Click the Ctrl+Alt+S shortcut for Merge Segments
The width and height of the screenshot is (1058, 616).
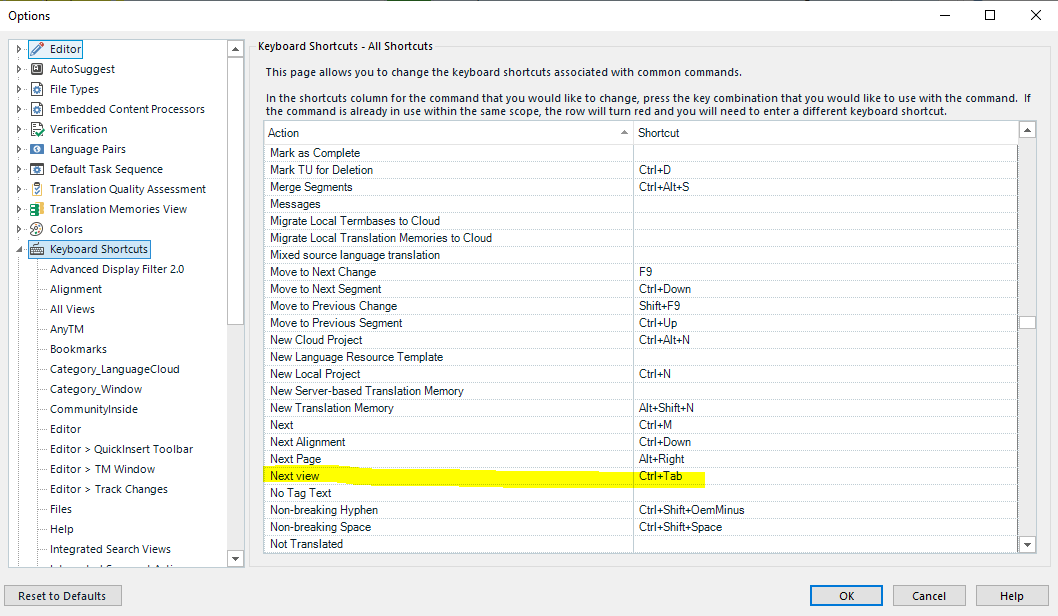825,187
